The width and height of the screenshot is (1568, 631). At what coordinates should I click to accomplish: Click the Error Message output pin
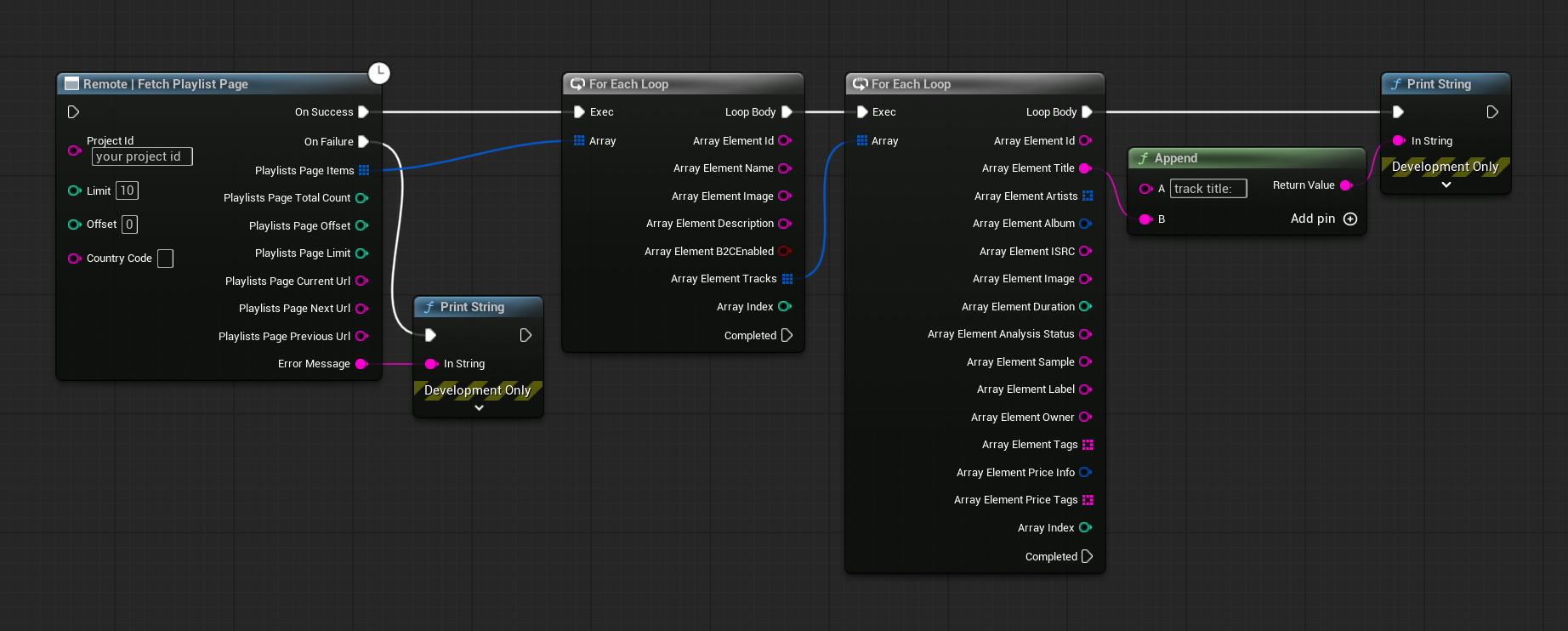click(x=361, y=364)
